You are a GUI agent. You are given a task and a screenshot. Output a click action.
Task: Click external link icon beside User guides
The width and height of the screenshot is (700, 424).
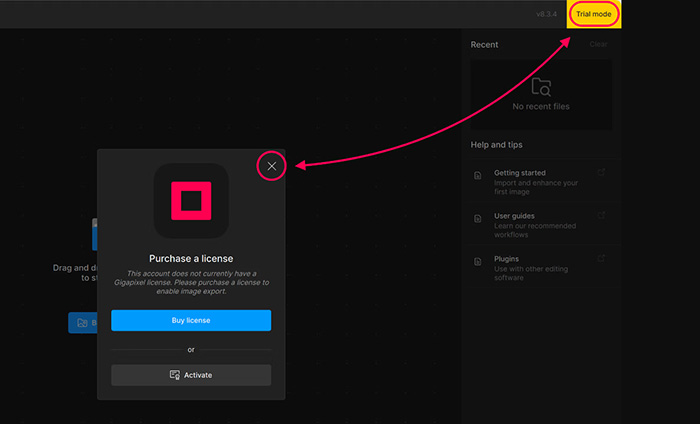(601, 215)
